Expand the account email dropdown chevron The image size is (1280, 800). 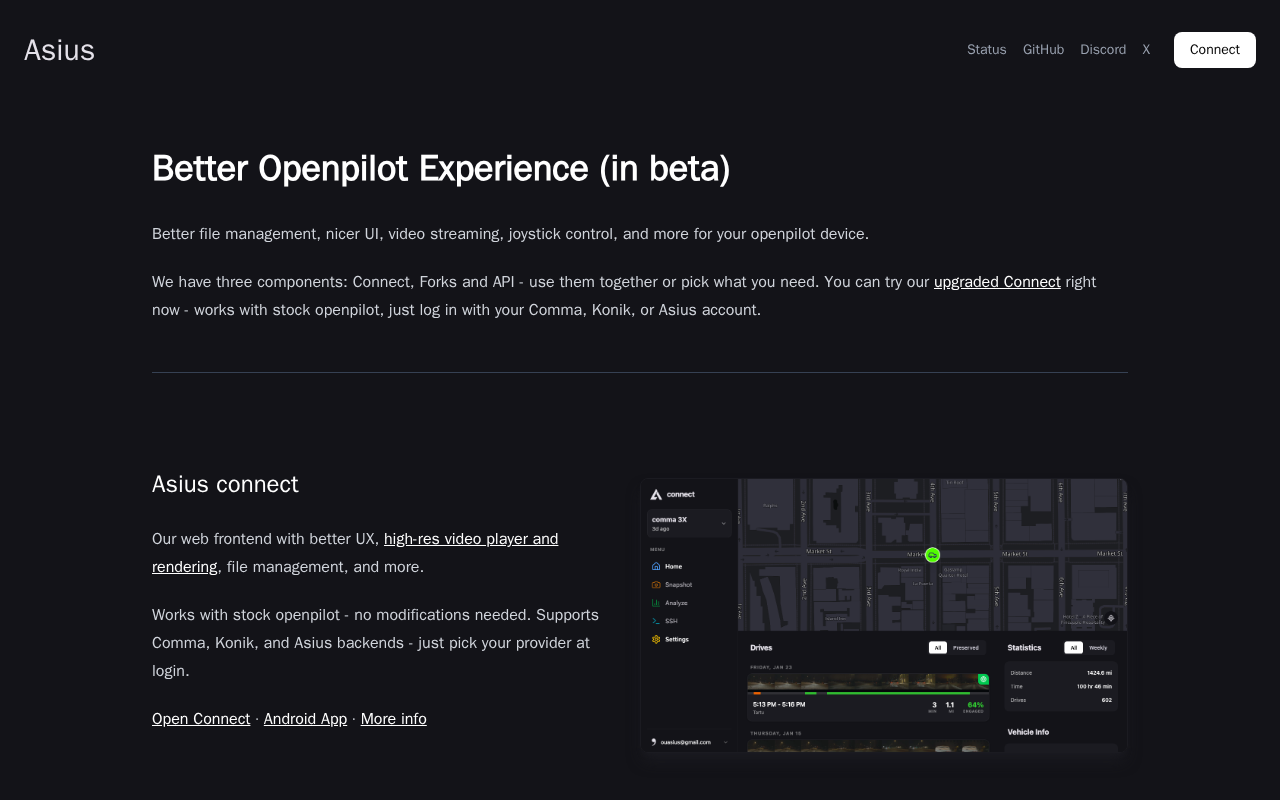[x=726, y=742]
